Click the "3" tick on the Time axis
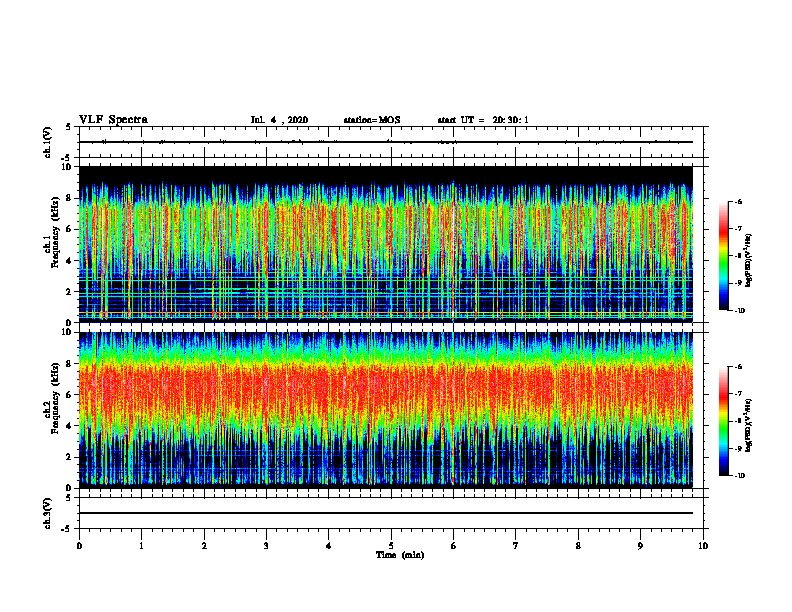 point(266,546)
